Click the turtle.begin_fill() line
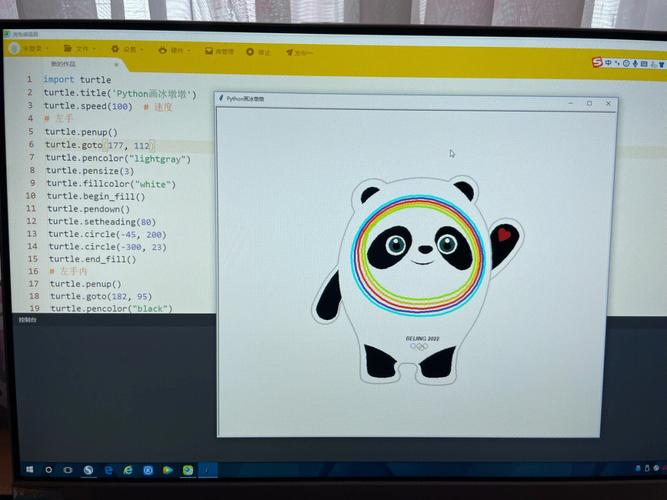Image resolution: width=667 pixels, height=500 pixels. [x=96, y=196]
